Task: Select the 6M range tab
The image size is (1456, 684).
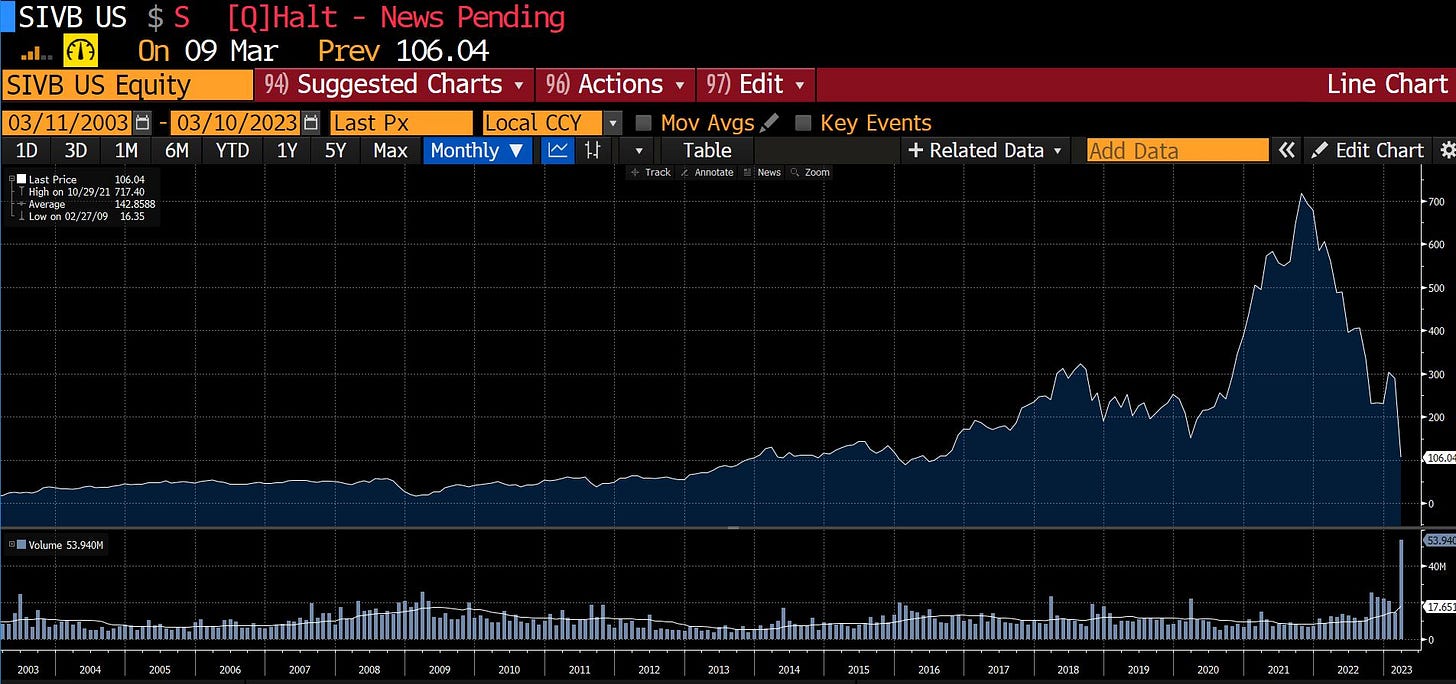Action: pos(177,150)
